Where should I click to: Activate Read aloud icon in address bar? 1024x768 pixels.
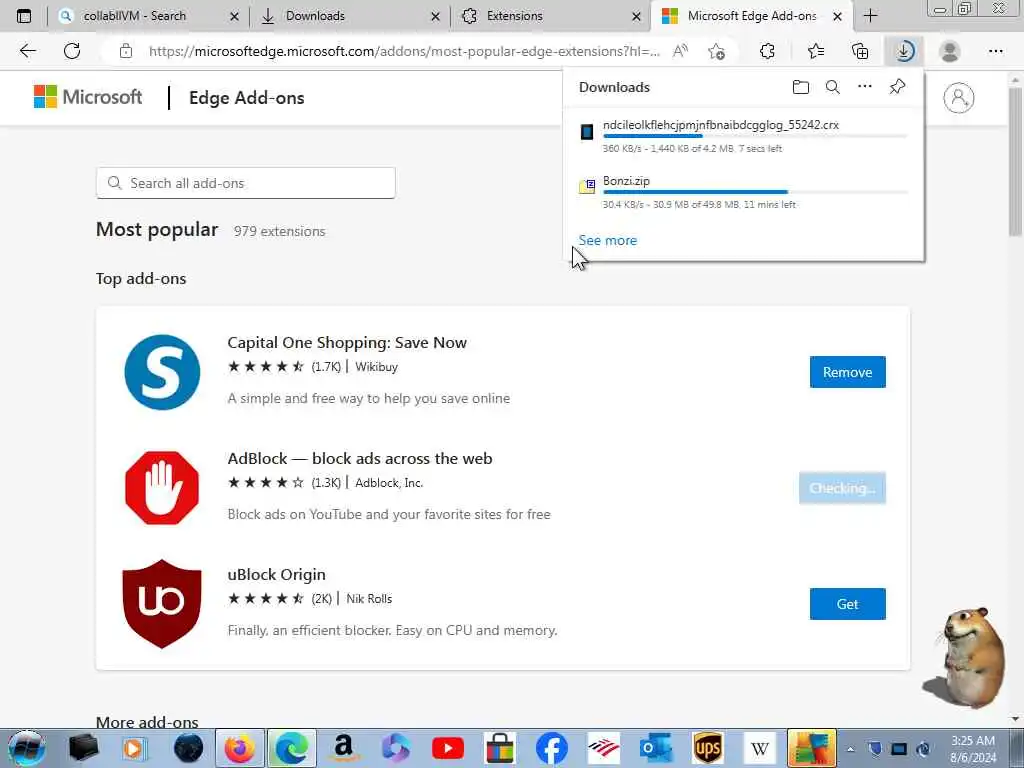[680, 51]
